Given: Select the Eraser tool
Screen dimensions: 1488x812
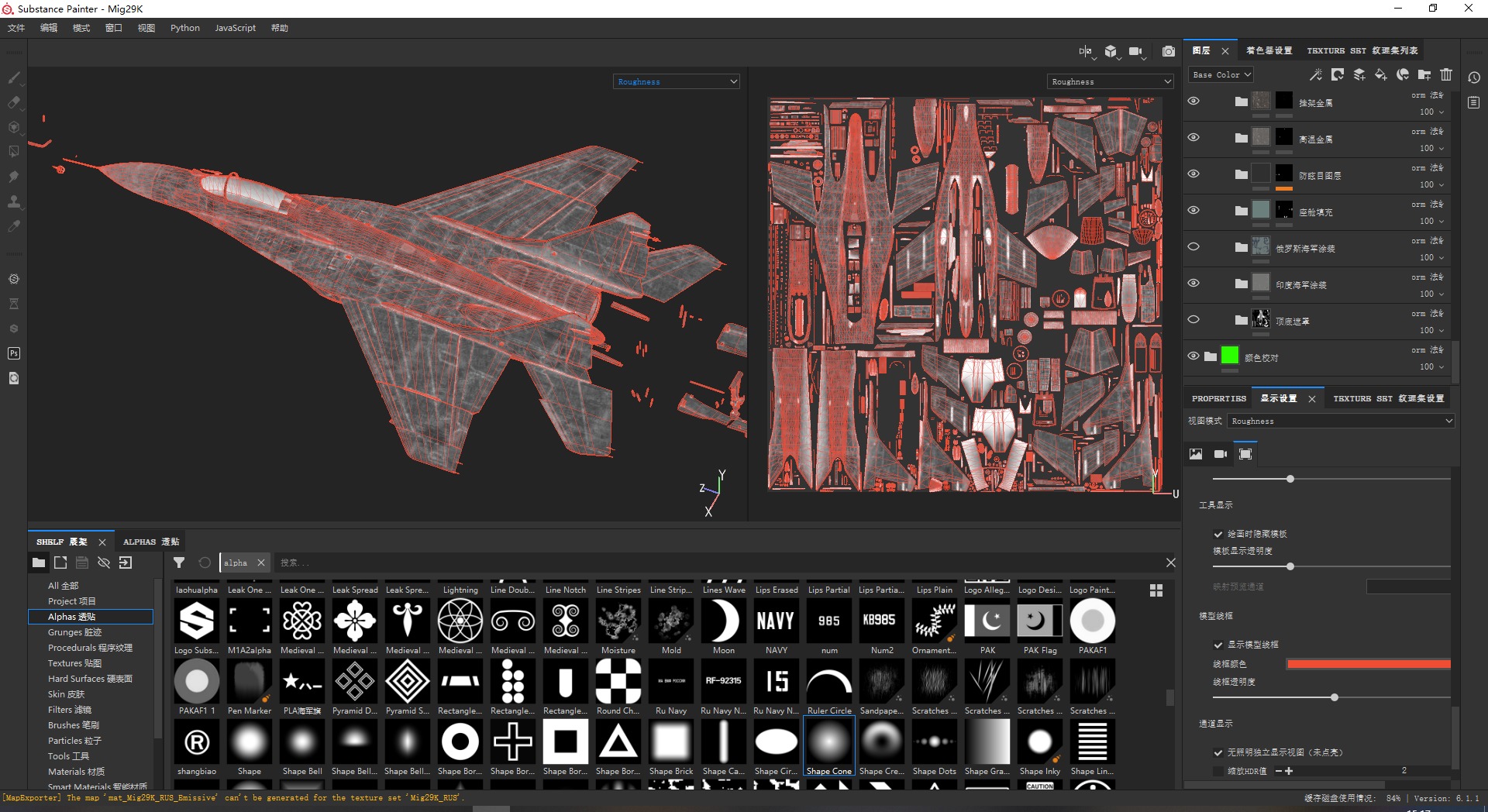Looking at the screenshot, I should (13, 102).
